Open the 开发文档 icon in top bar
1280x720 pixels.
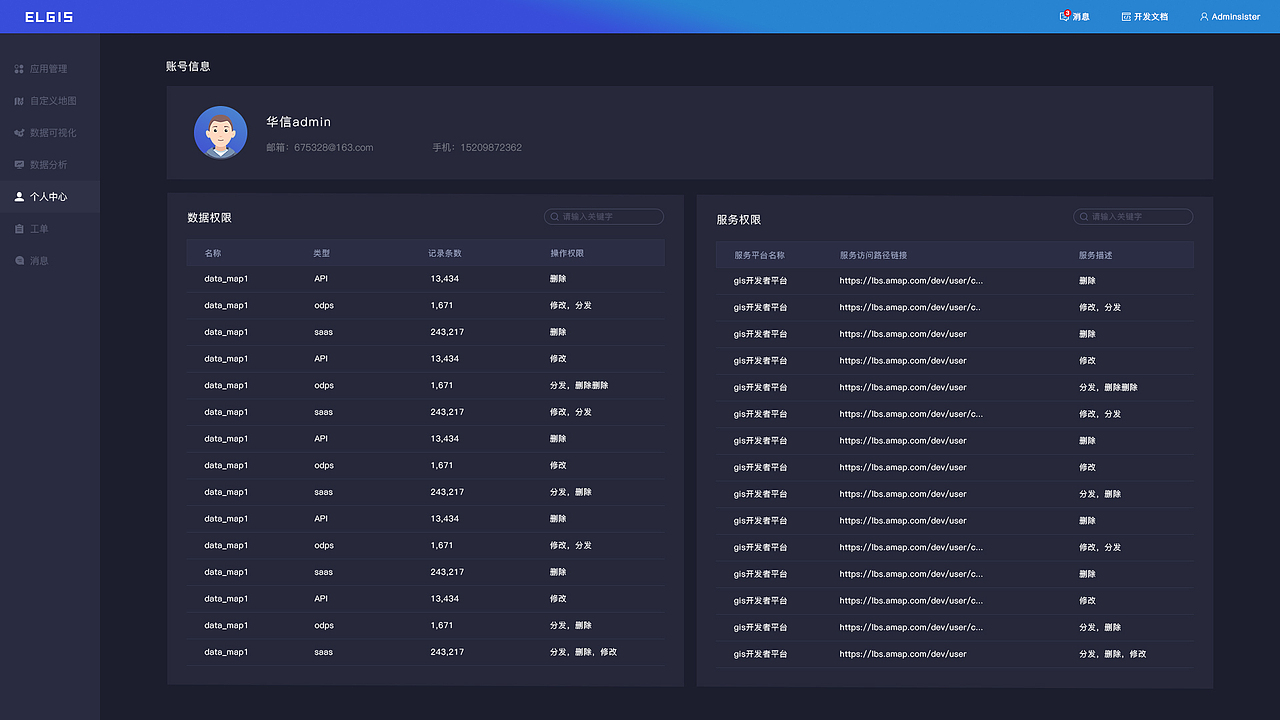1126,17
